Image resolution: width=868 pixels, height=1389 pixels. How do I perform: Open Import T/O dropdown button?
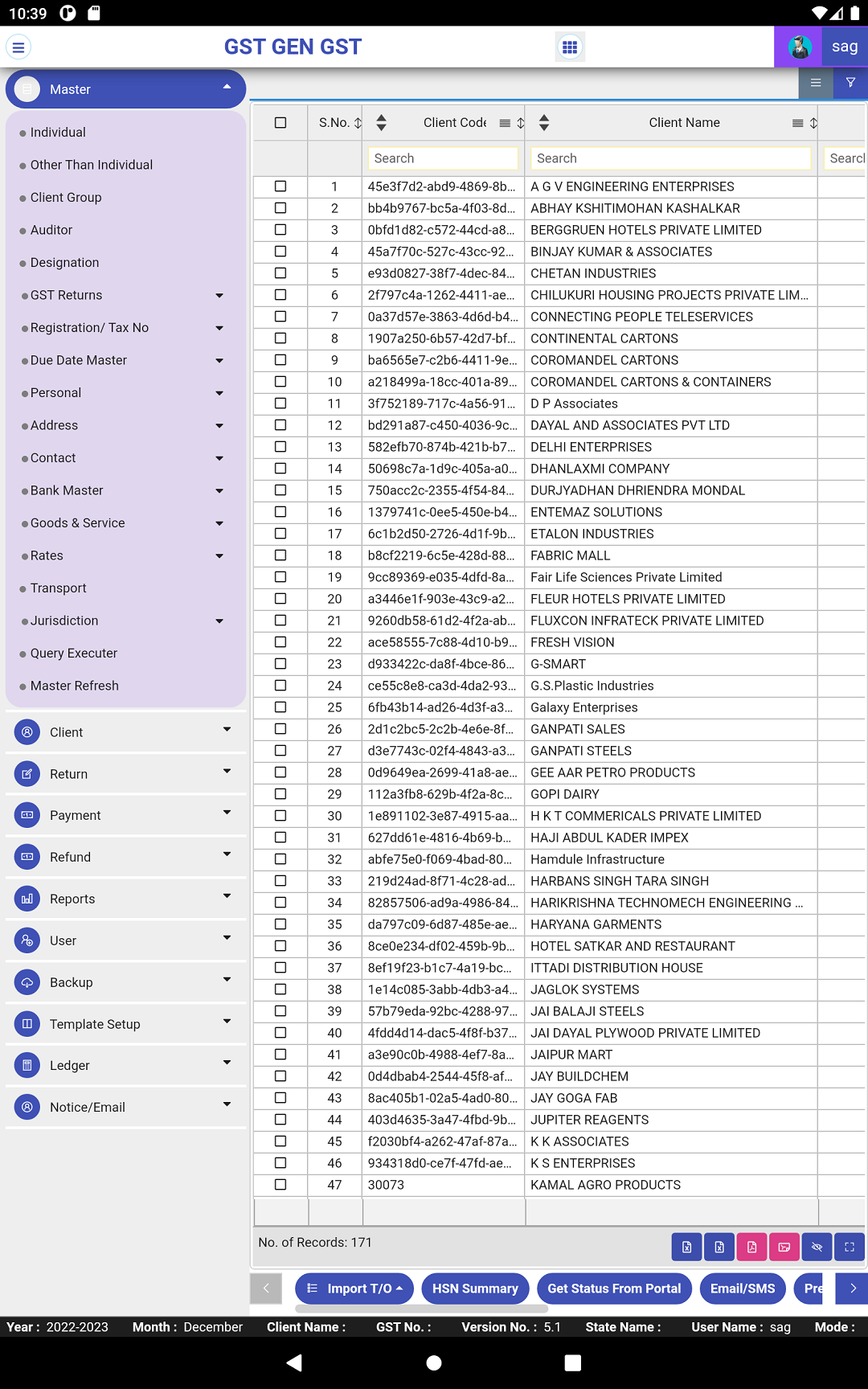(354, 1289)
